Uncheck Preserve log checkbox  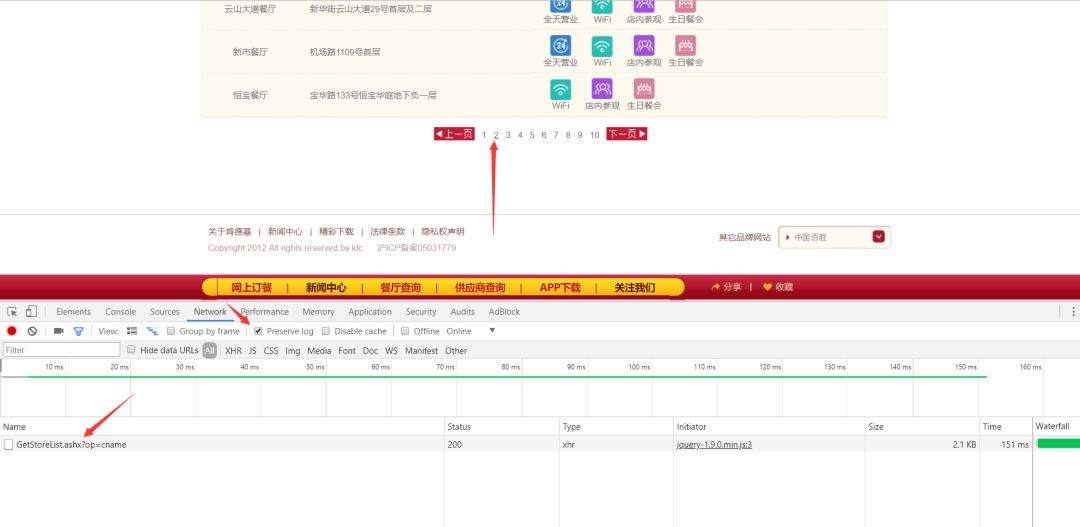(258, 331)
